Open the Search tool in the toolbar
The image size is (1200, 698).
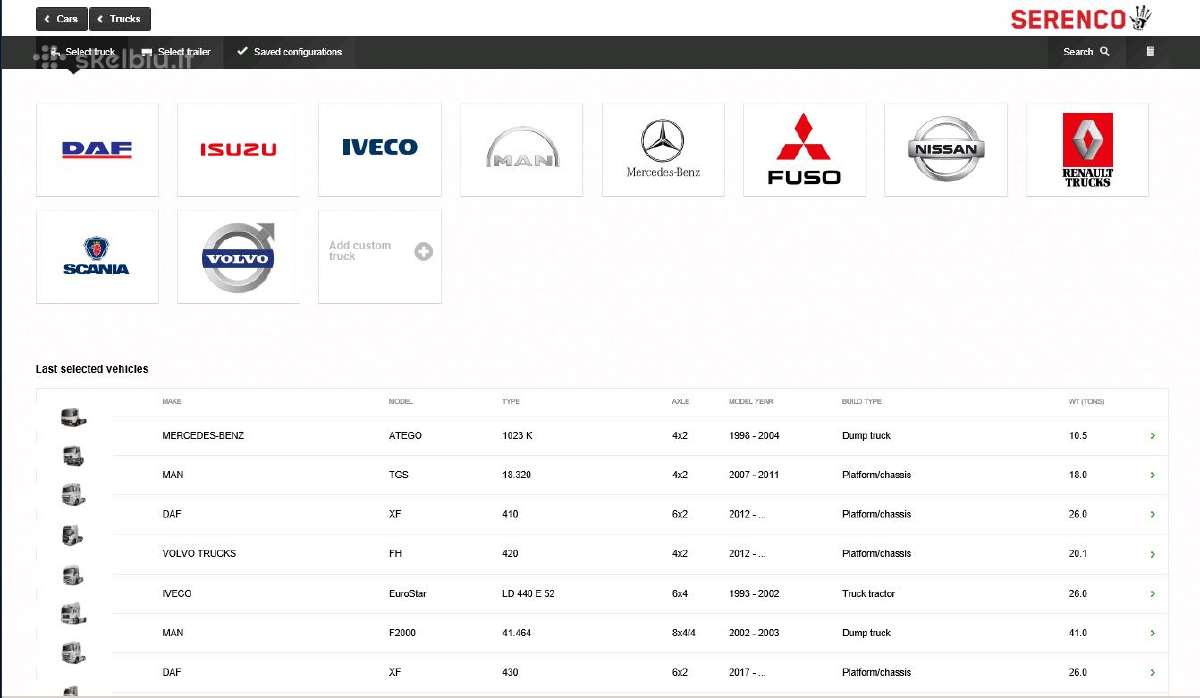point(1086,52)
